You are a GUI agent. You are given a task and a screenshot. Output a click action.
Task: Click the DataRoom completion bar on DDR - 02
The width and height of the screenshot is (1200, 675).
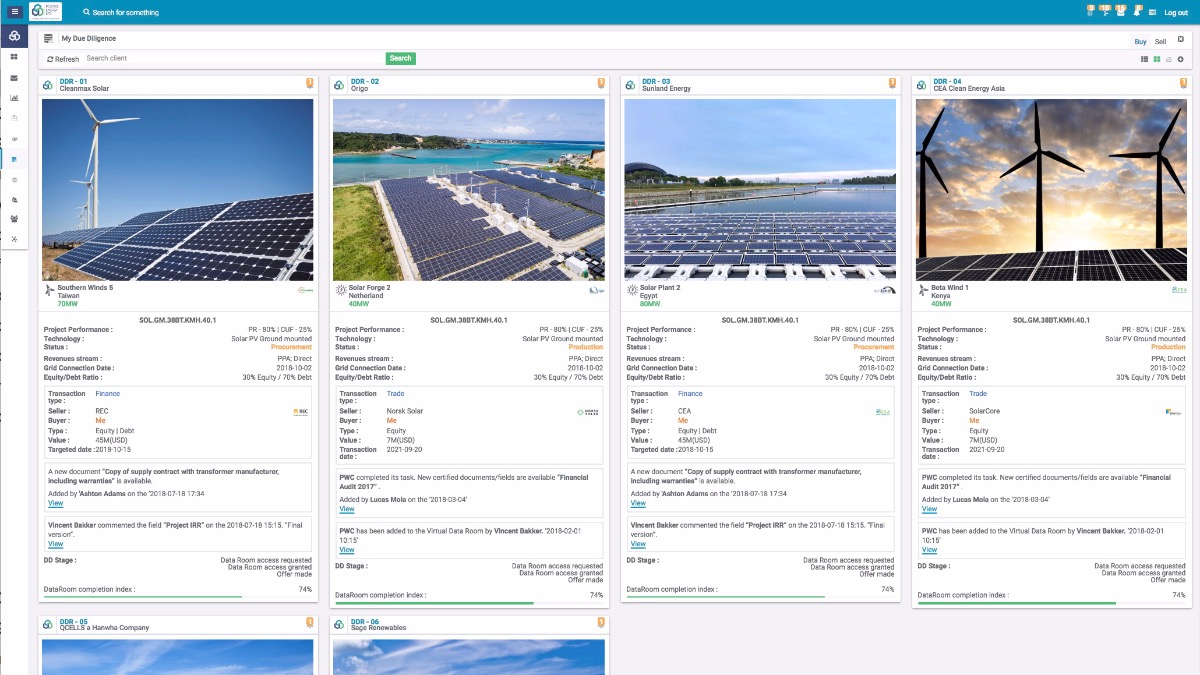(x=469, y=603)
